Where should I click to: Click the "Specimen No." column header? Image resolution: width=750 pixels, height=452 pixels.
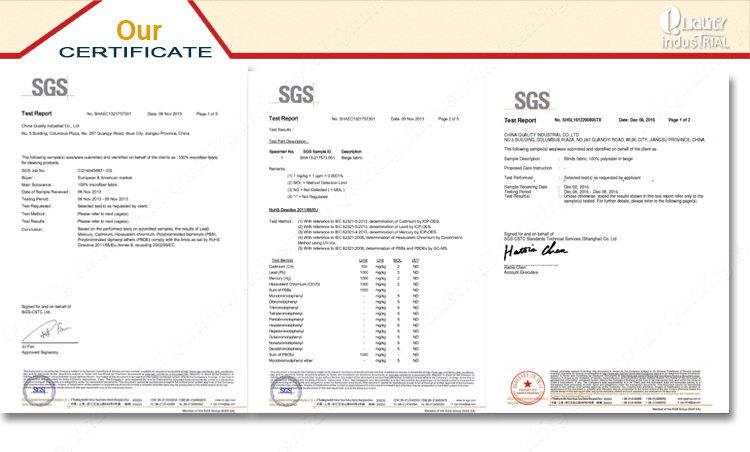click(x=282, y=151)
